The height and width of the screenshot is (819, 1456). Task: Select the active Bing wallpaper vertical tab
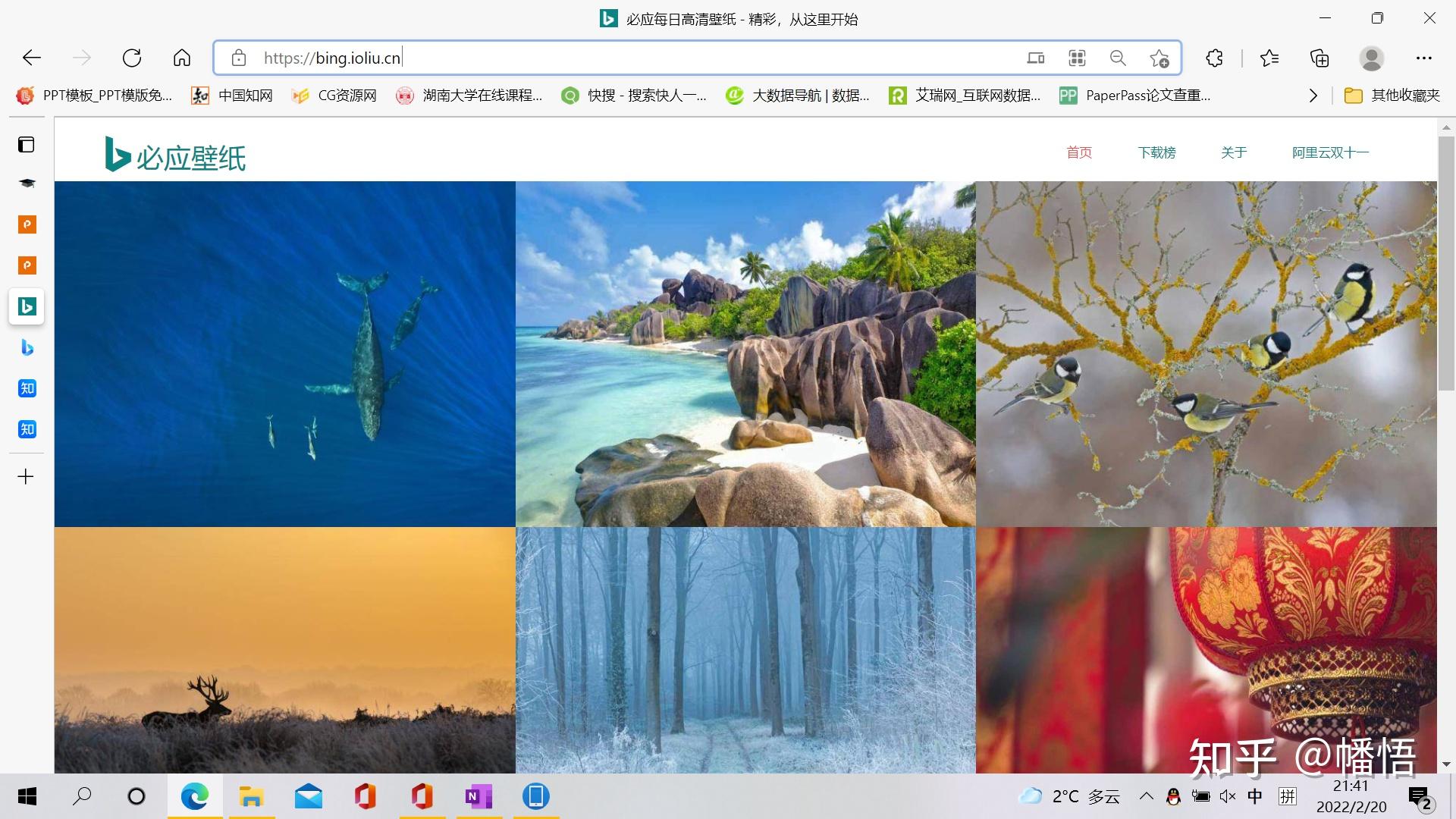click(x=27, y=306)
